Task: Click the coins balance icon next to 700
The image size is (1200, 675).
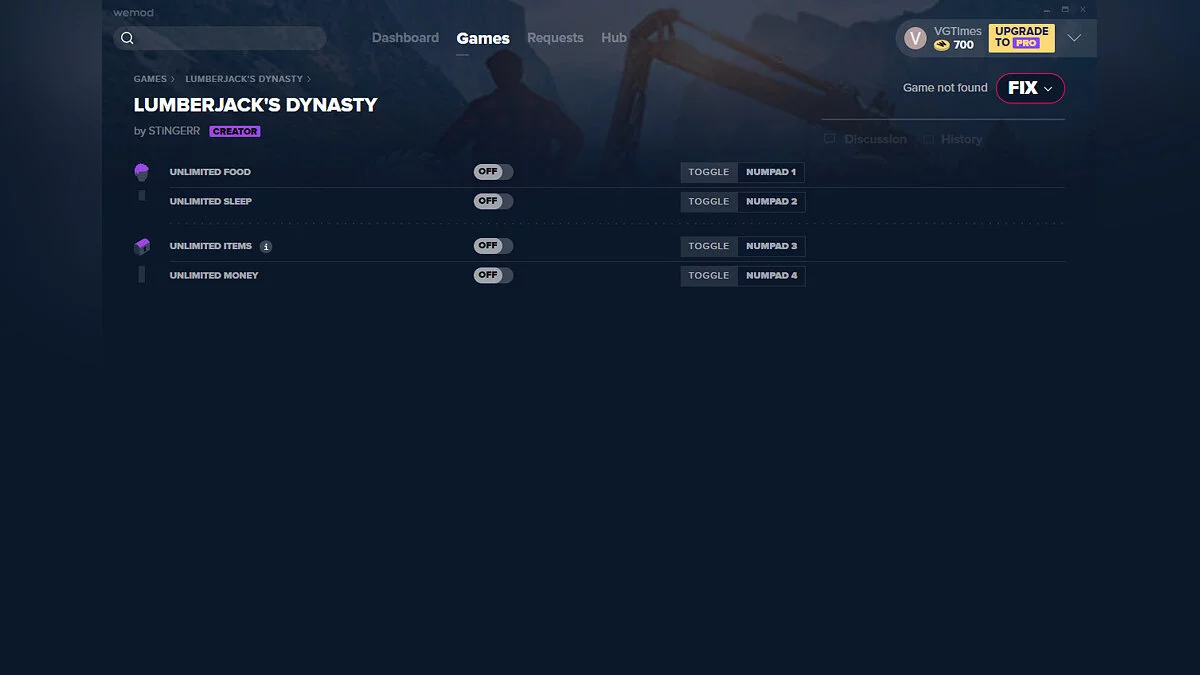Action: coord(942,45)
